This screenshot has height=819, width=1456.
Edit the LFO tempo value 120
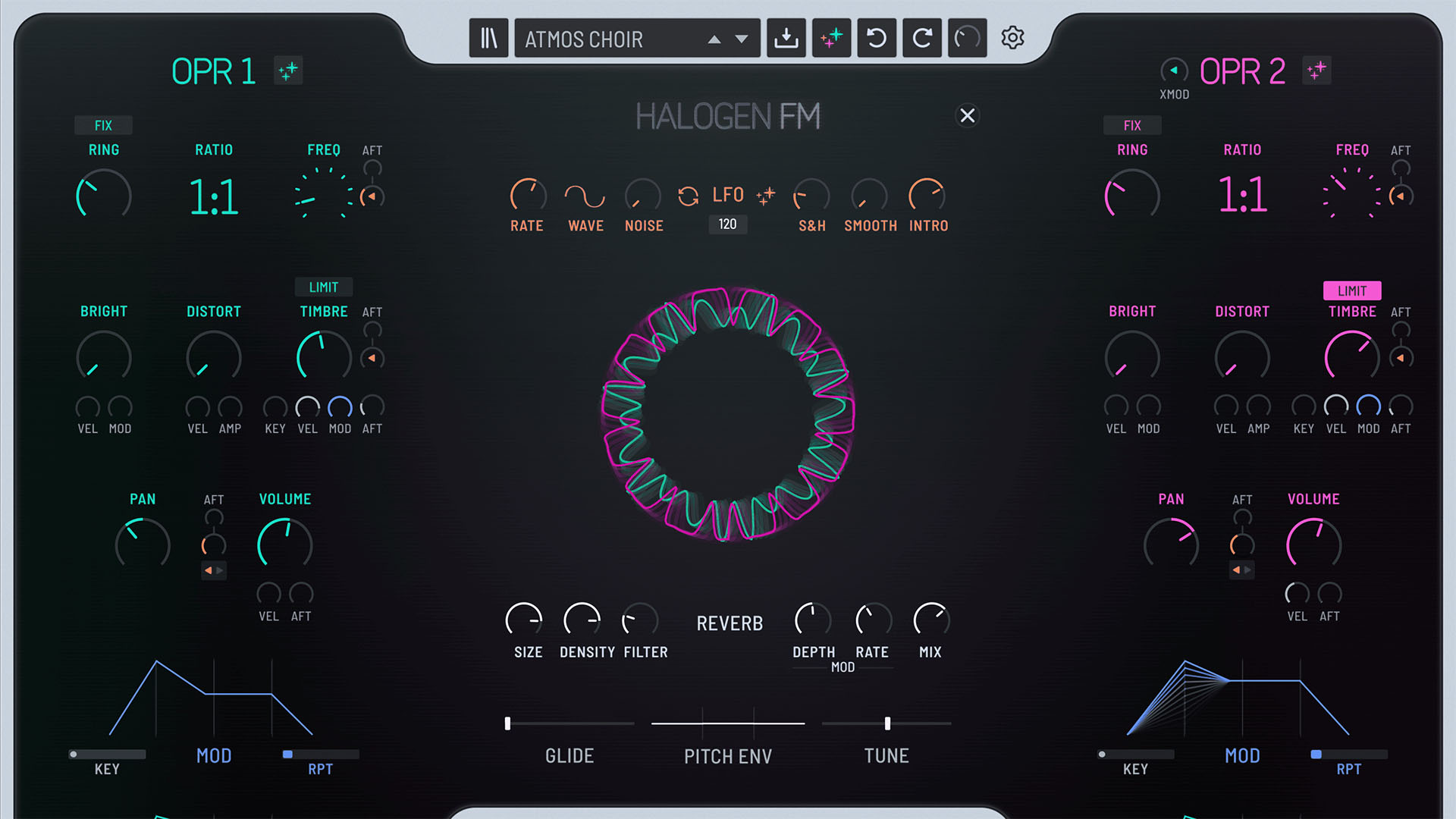pyautogui.click(x=727, y=224)
